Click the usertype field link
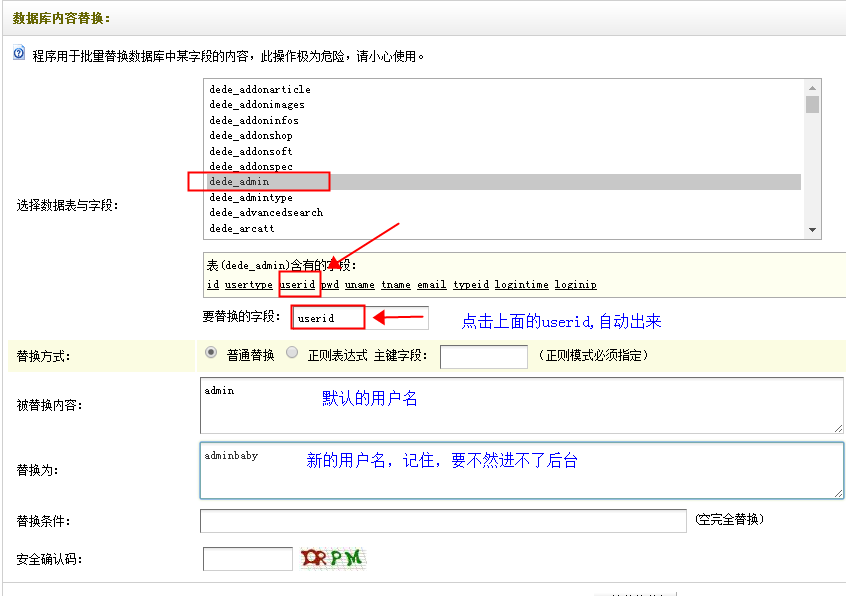 coord(248,284)
